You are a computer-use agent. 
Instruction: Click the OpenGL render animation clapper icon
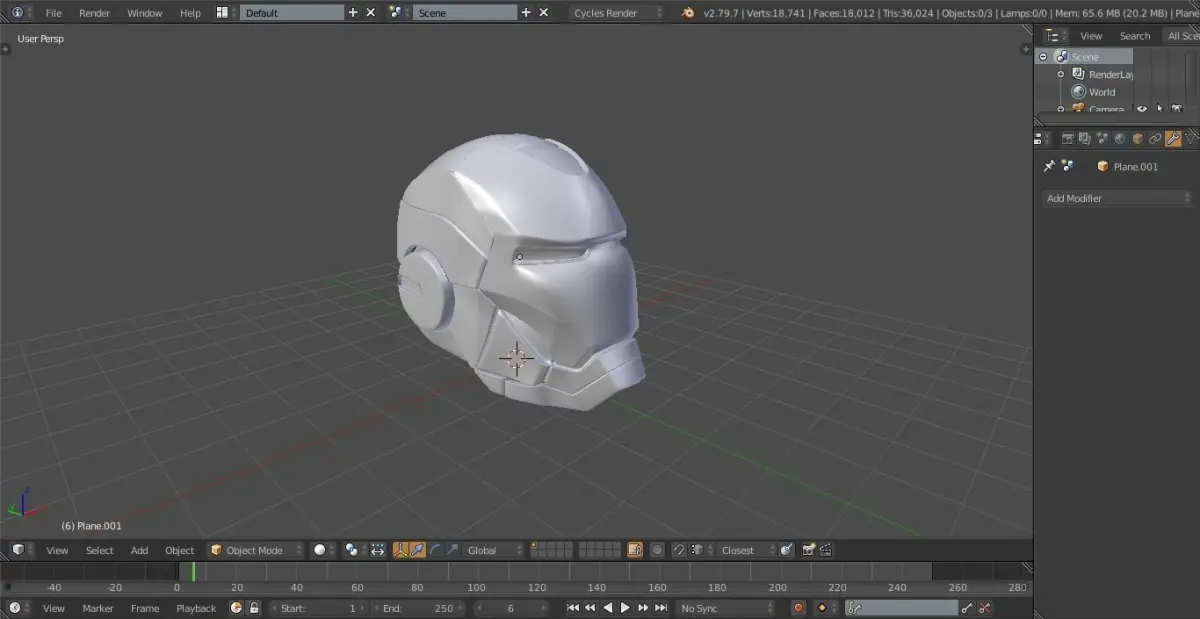[x=826, y=550]
